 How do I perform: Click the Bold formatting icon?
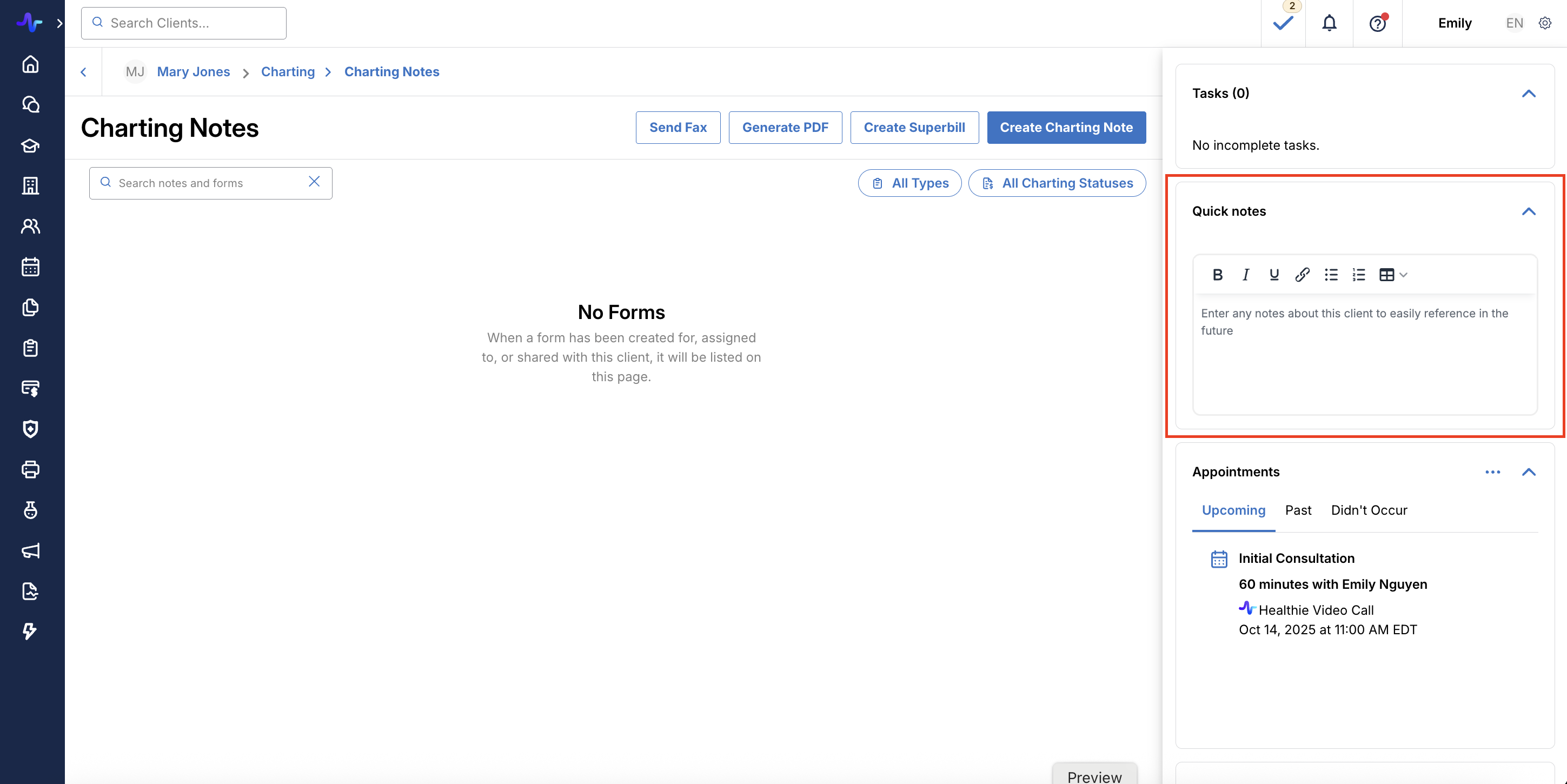click(1217, 275)
